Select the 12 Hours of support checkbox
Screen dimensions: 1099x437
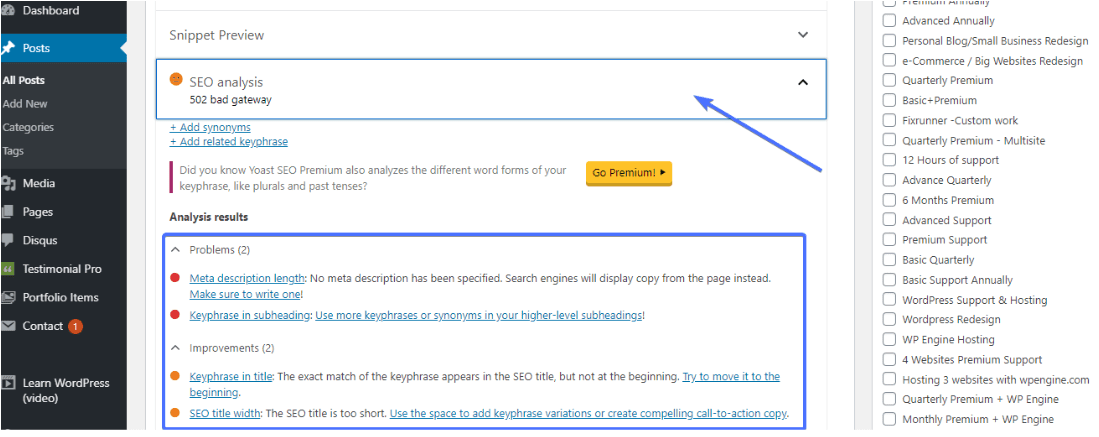[x=889, y=160]
